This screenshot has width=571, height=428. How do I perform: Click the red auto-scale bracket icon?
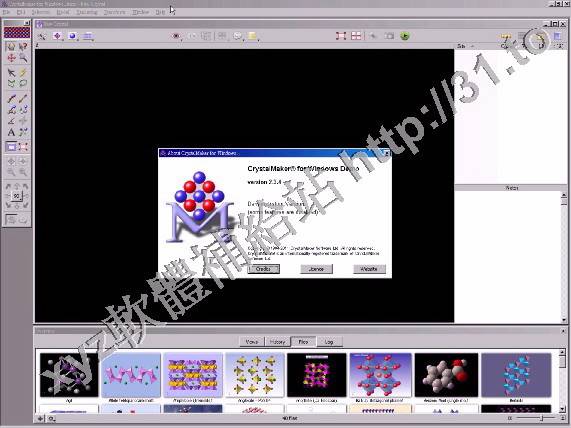coord(341,36)
